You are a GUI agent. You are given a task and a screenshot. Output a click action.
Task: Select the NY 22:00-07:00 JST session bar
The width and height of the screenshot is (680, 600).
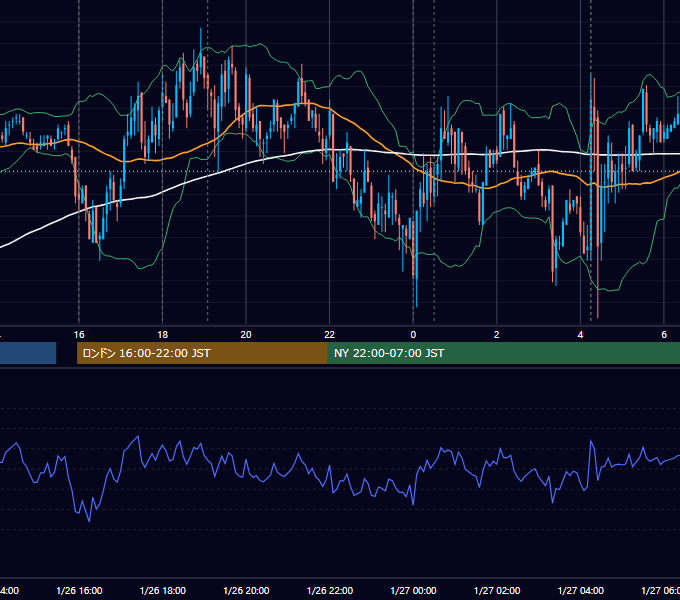(503, 353)
